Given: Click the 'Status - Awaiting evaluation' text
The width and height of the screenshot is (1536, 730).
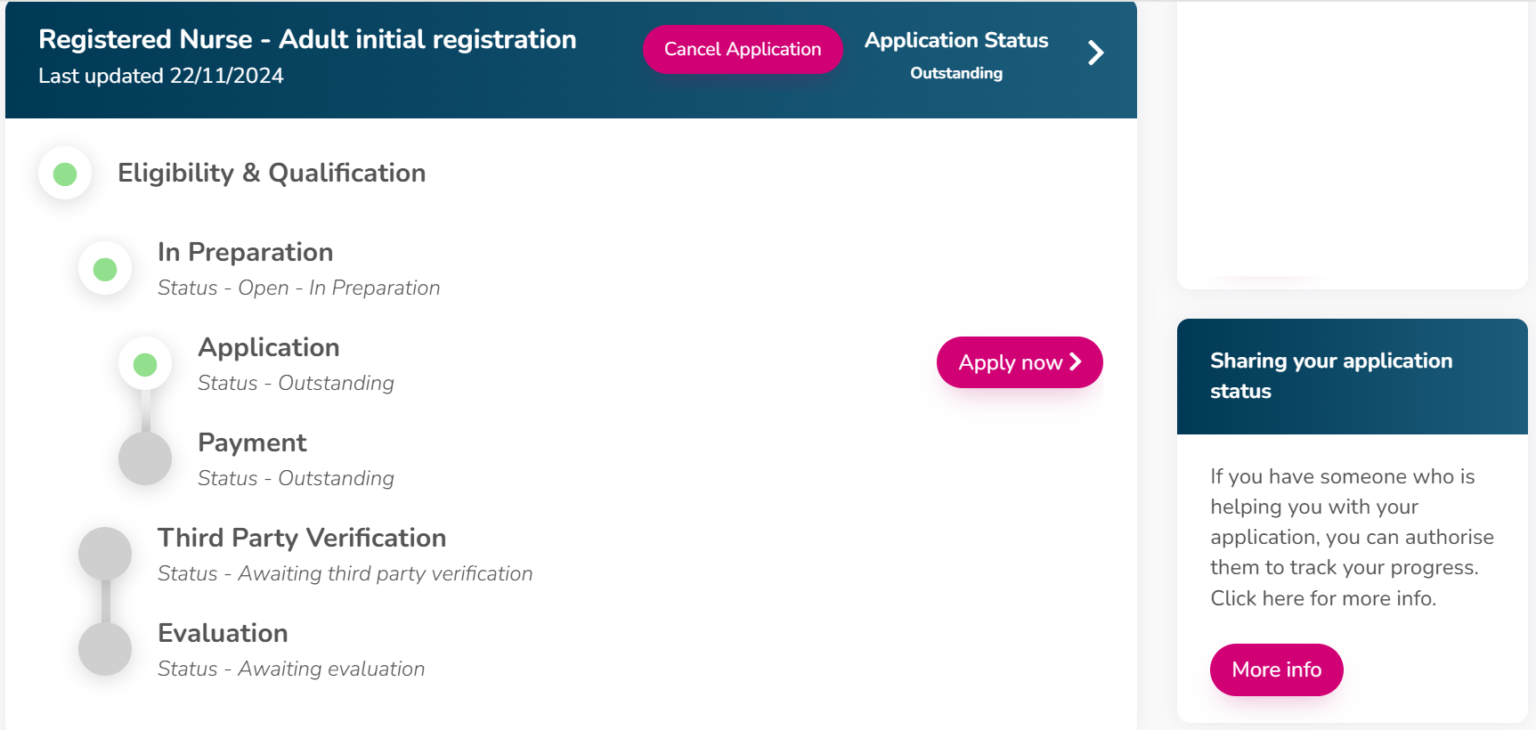Looking at the screenshot, I should (x=290, y=668).
